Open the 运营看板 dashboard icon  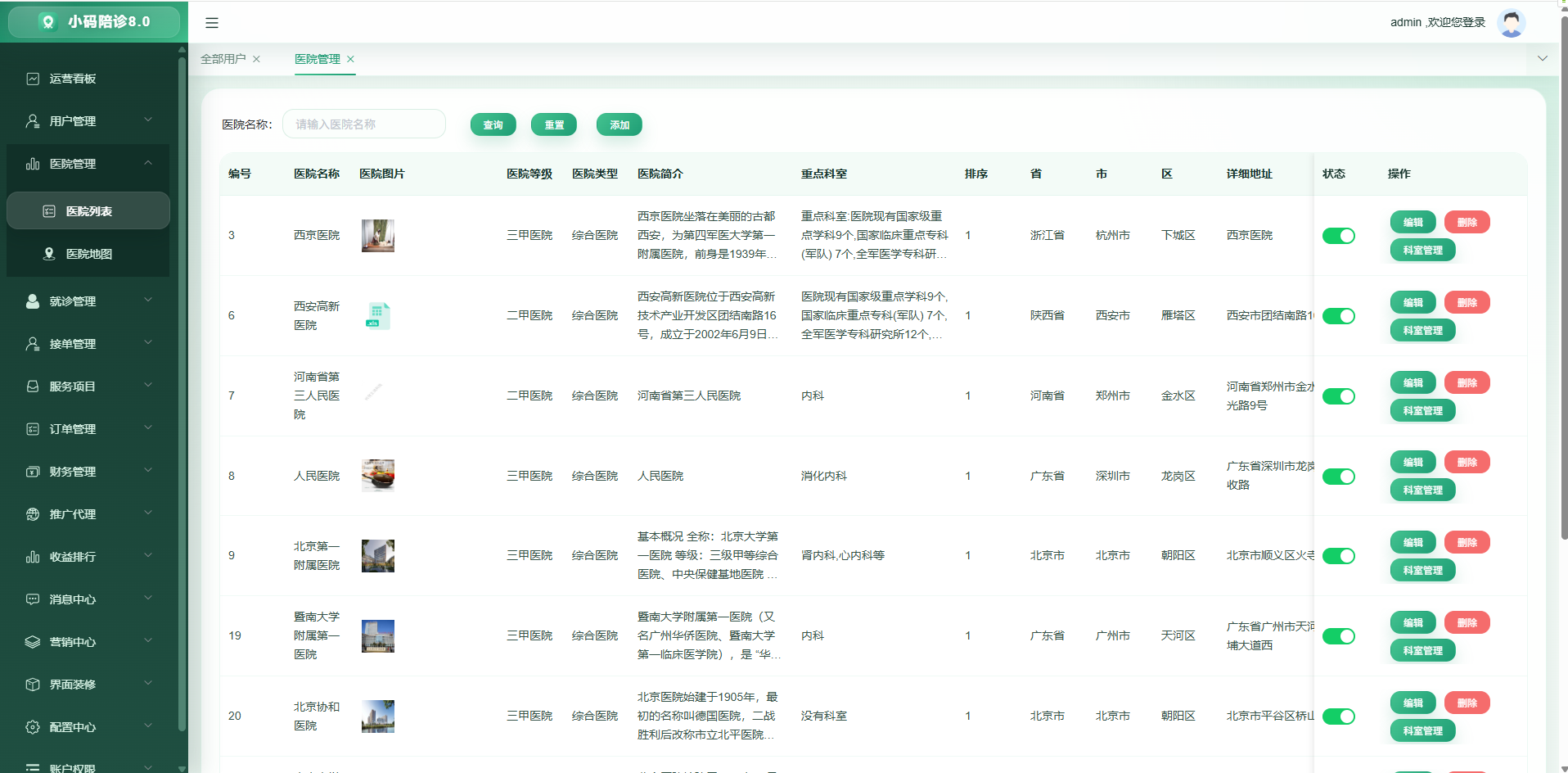tap(33, 79)
